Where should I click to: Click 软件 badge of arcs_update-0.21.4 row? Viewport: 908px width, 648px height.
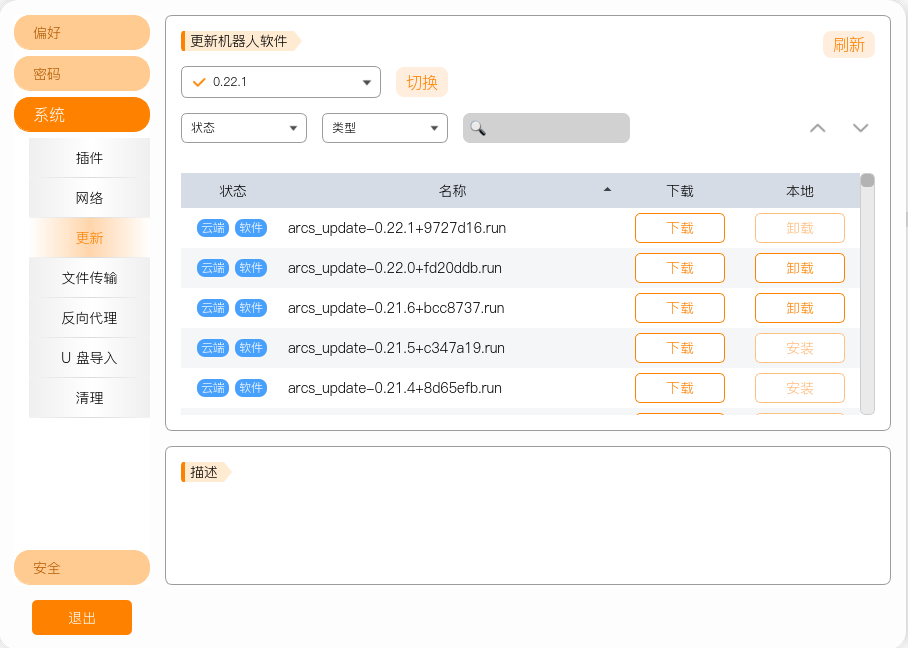251,388
